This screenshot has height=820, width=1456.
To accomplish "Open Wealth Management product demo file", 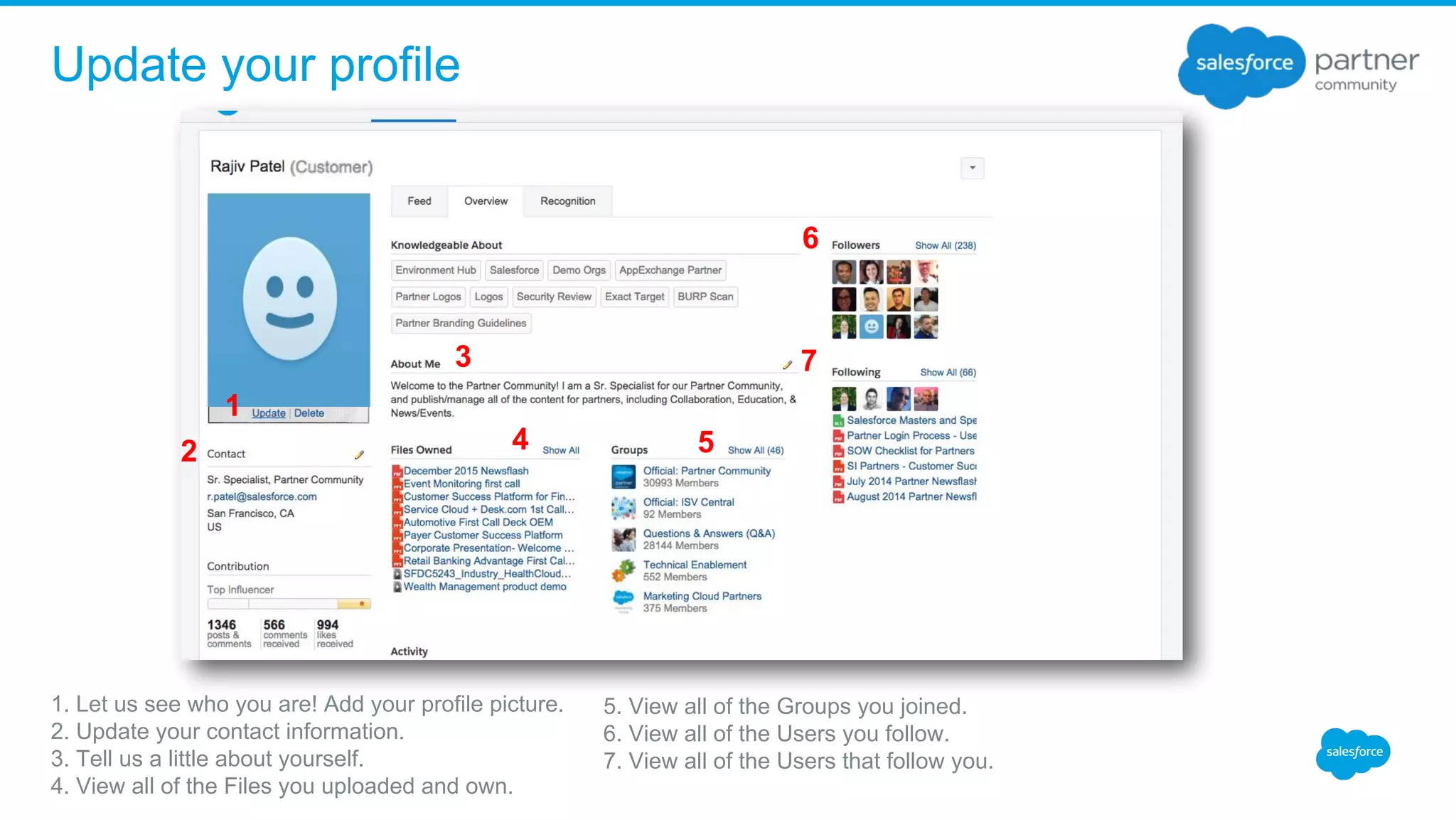I will (x=485, y=587).
